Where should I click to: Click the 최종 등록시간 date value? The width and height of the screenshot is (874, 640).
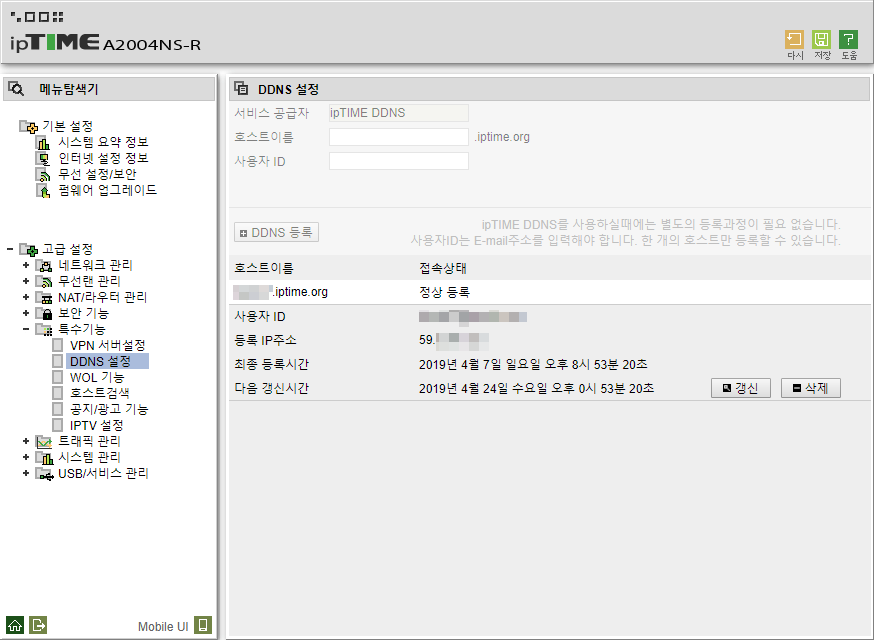(x=533, y=365)
